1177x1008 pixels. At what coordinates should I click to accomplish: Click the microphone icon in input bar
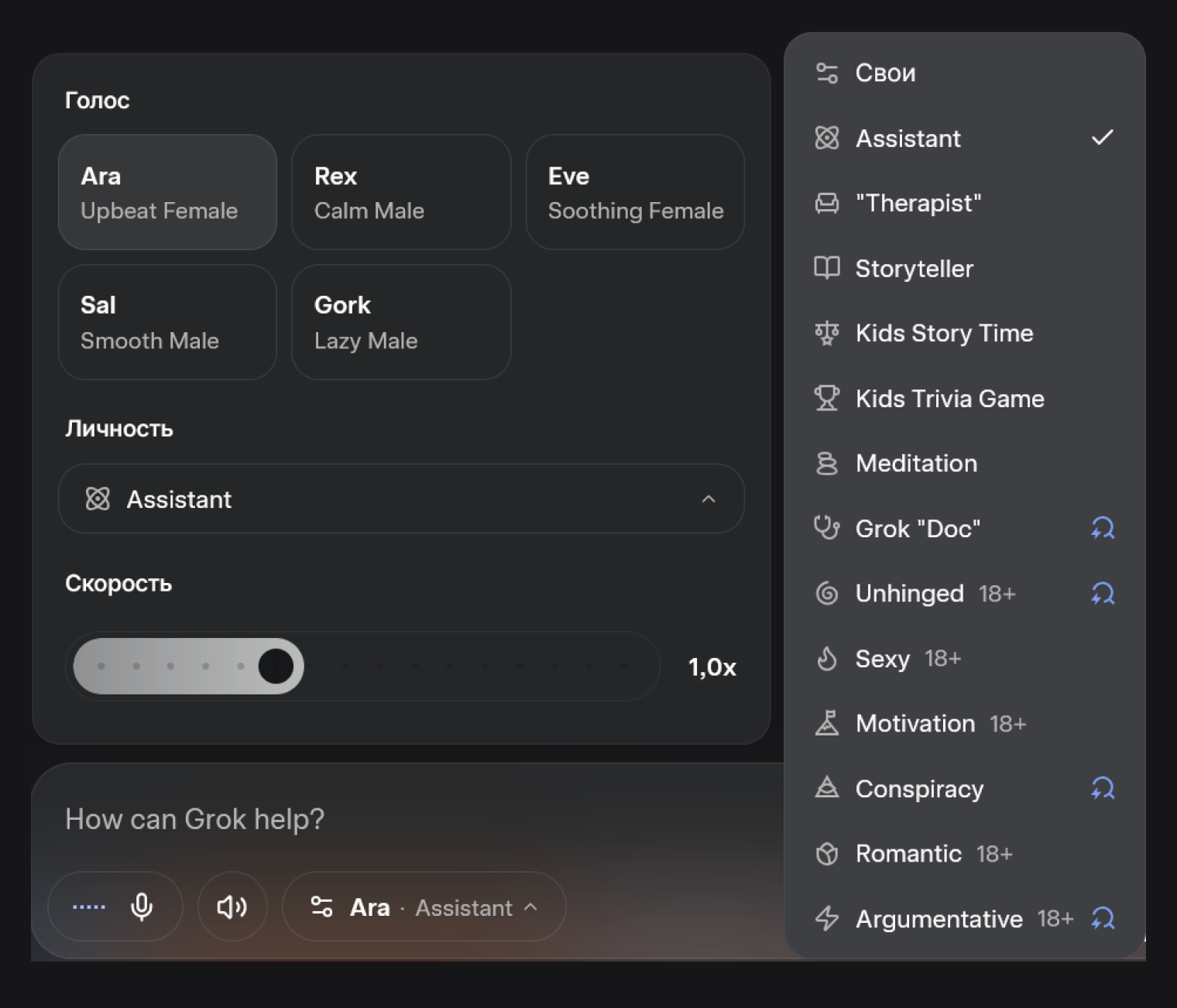tap(142, 907)
